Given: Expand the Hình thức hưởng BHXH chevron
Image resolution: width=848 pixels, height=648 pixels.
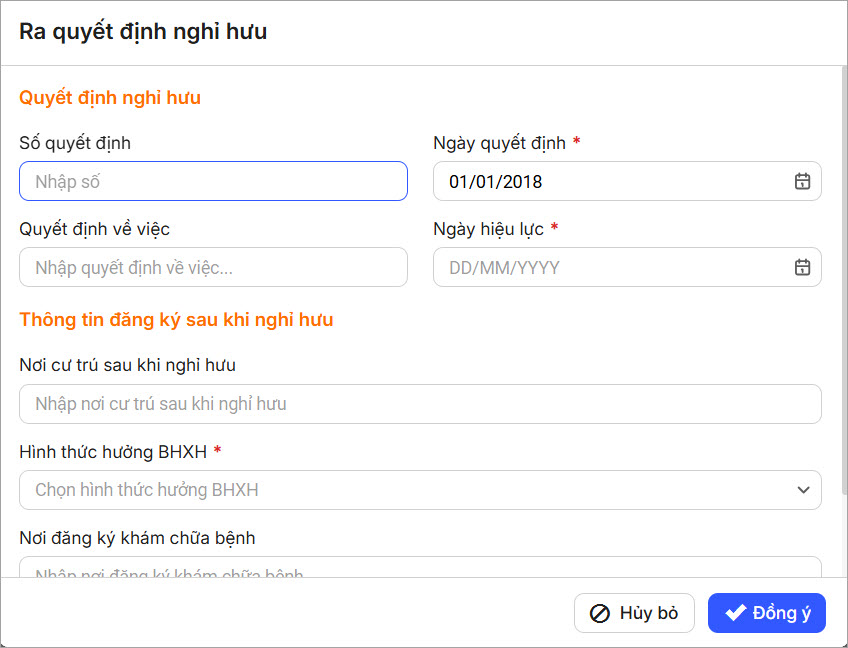Looking at the screenshot, I should click(802, 490).
